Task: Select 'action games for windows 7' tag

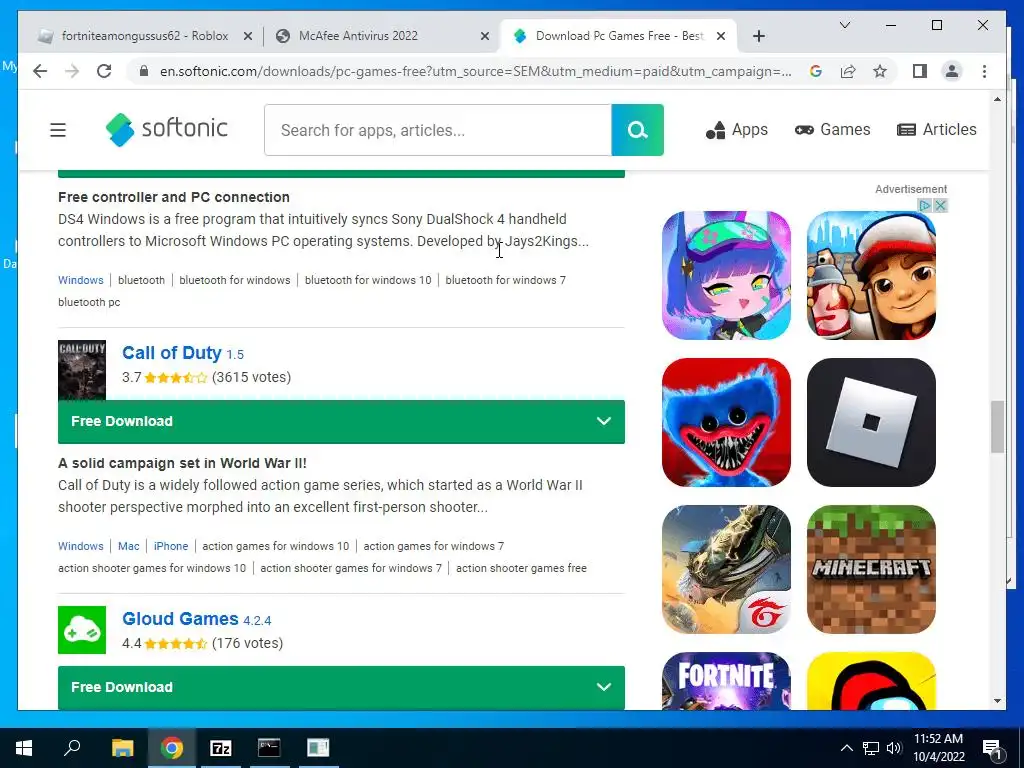Action: (x=434, y=546)
